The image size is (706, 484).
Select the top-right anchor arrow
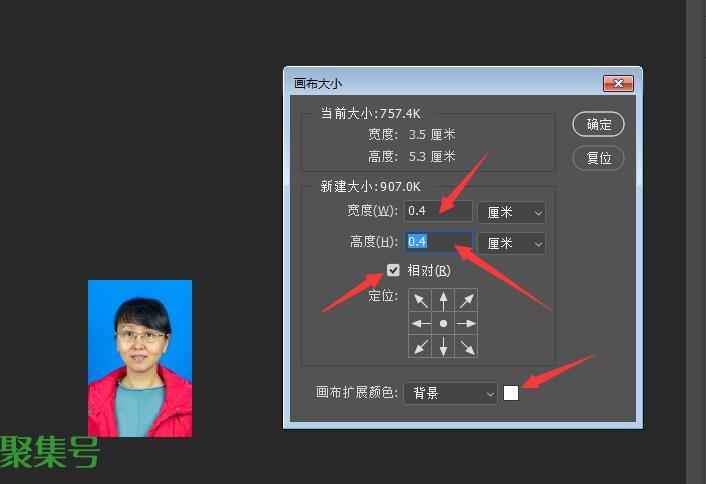pos(466,300)
